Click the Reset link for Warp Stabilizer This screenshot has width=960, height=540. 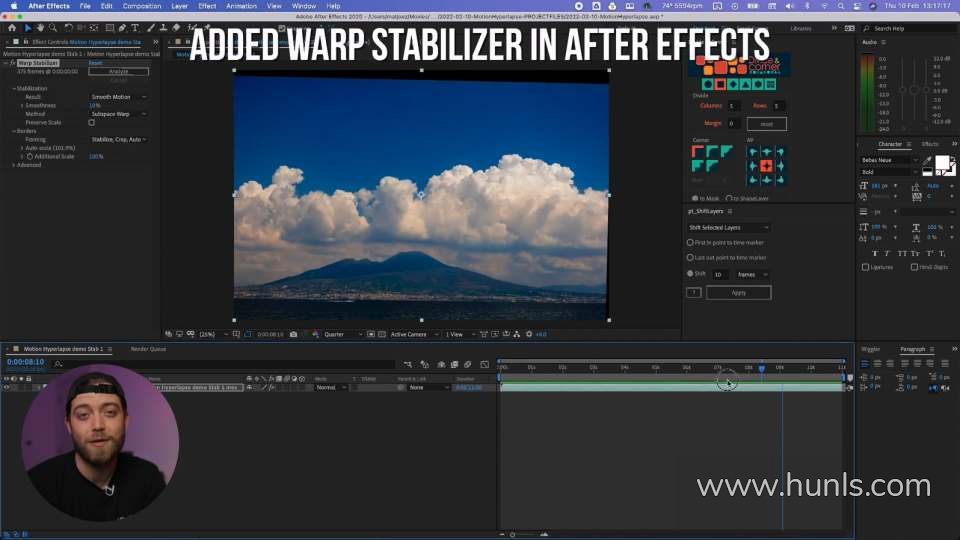pos(96,63)
